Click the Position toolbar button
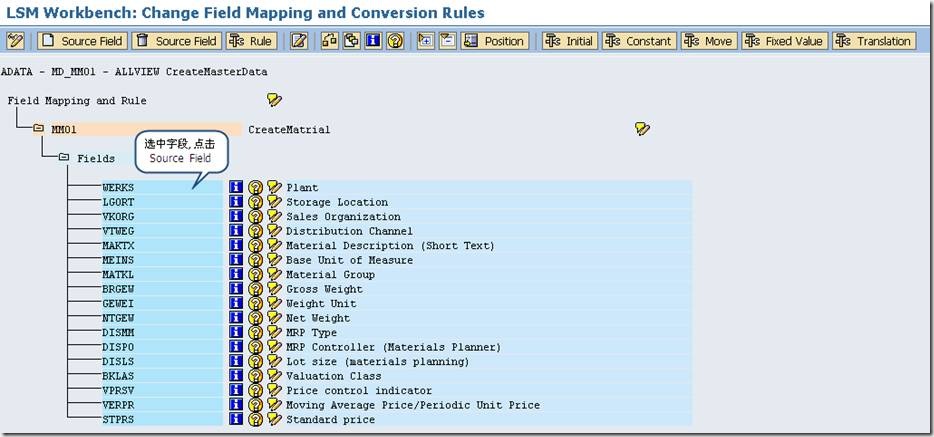Viewport: 934px width, 437px height. click(x=495, y=41)
